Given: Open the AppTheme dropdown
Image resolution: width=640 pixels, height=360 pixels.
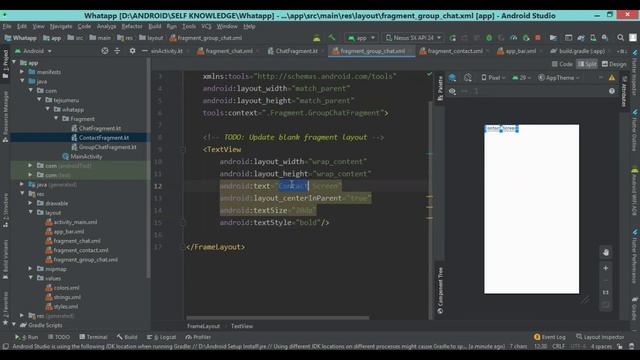Looking at the screenshot, I should pos(559,78).
